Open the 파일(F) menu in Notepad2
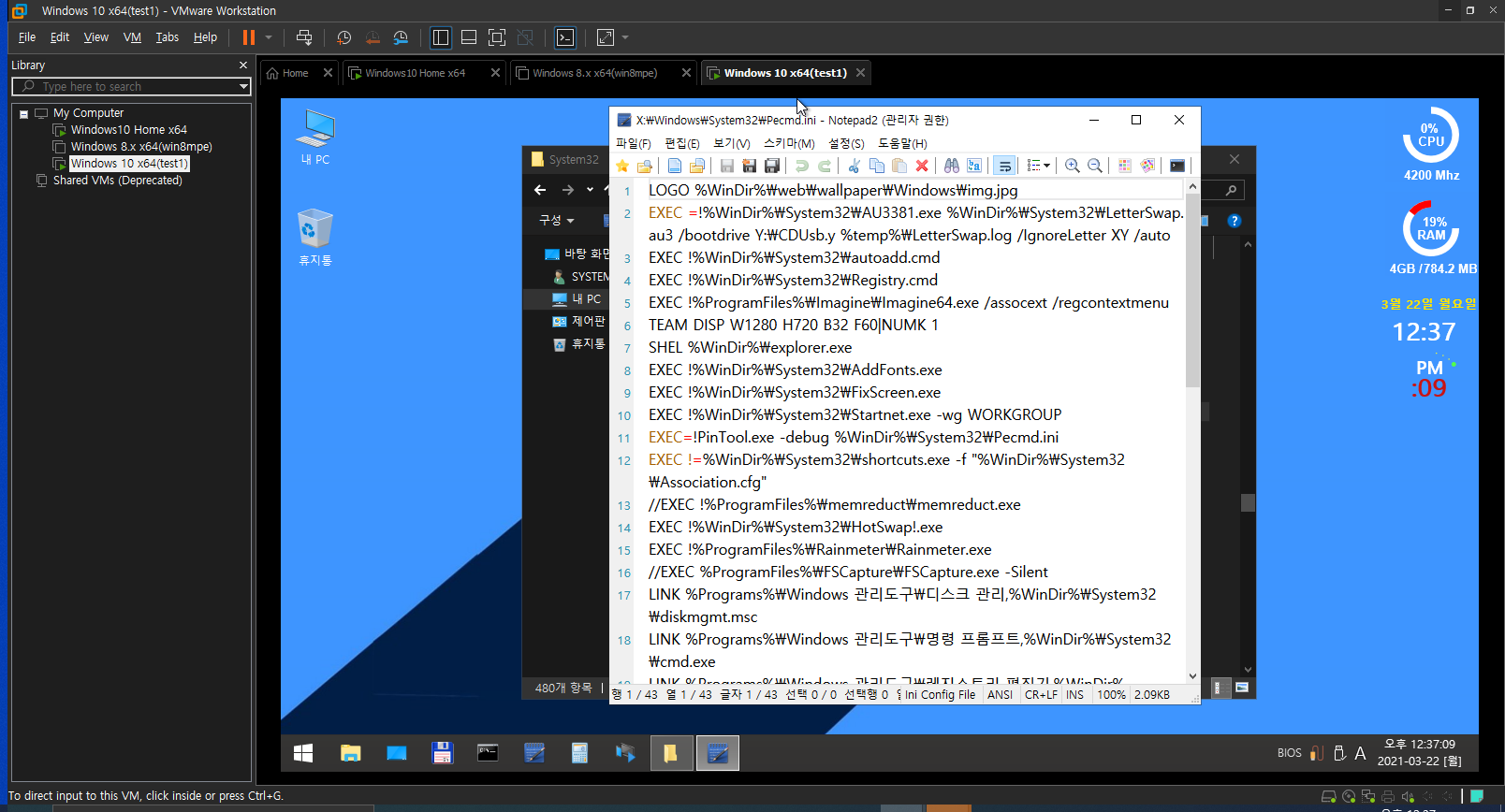 [x=634, y=143]
